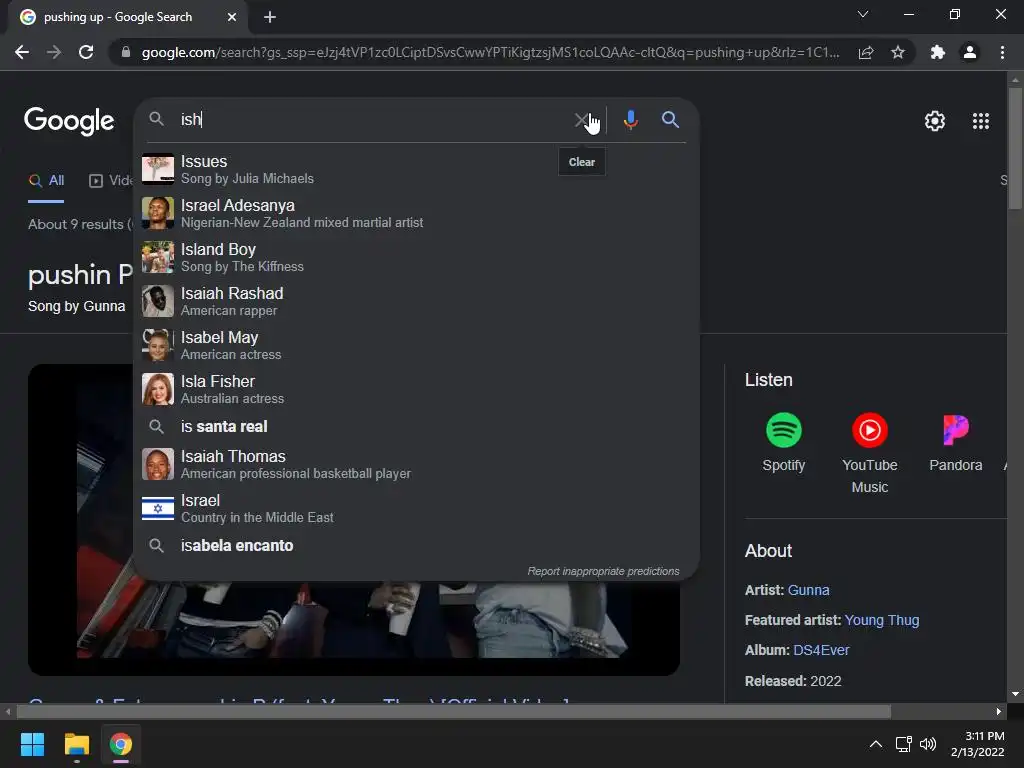Click the vertical scrollbar's down arrow
The image size is (1024, 768).
coord(1015,695)
